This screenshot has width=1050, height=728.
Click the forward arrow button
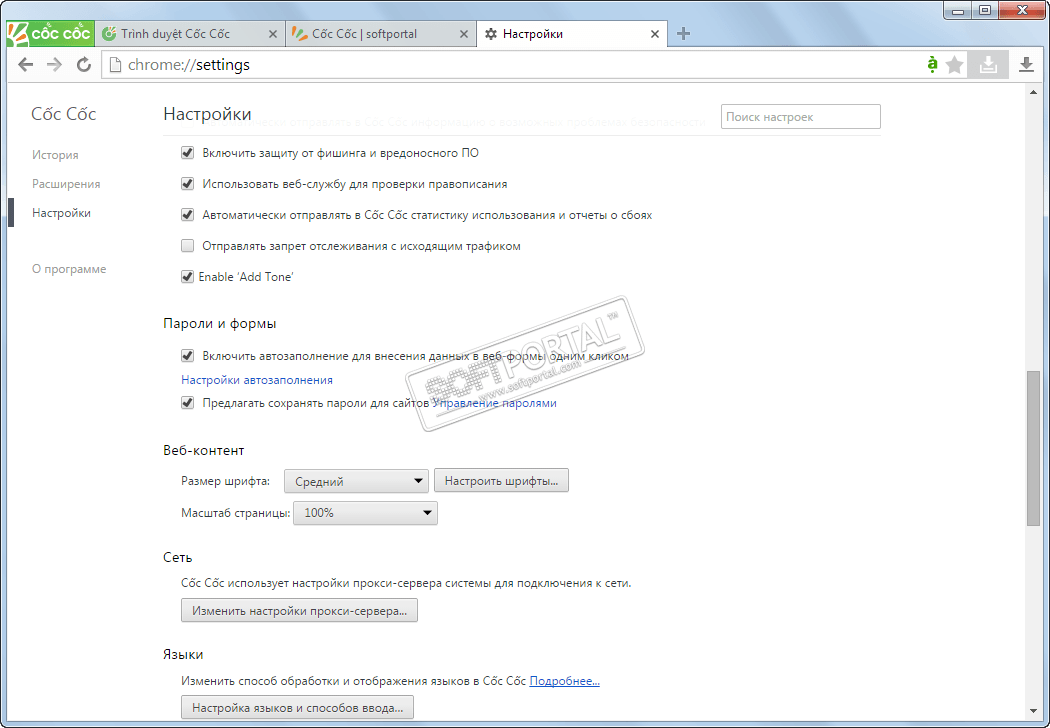click(x=54, y=65)
